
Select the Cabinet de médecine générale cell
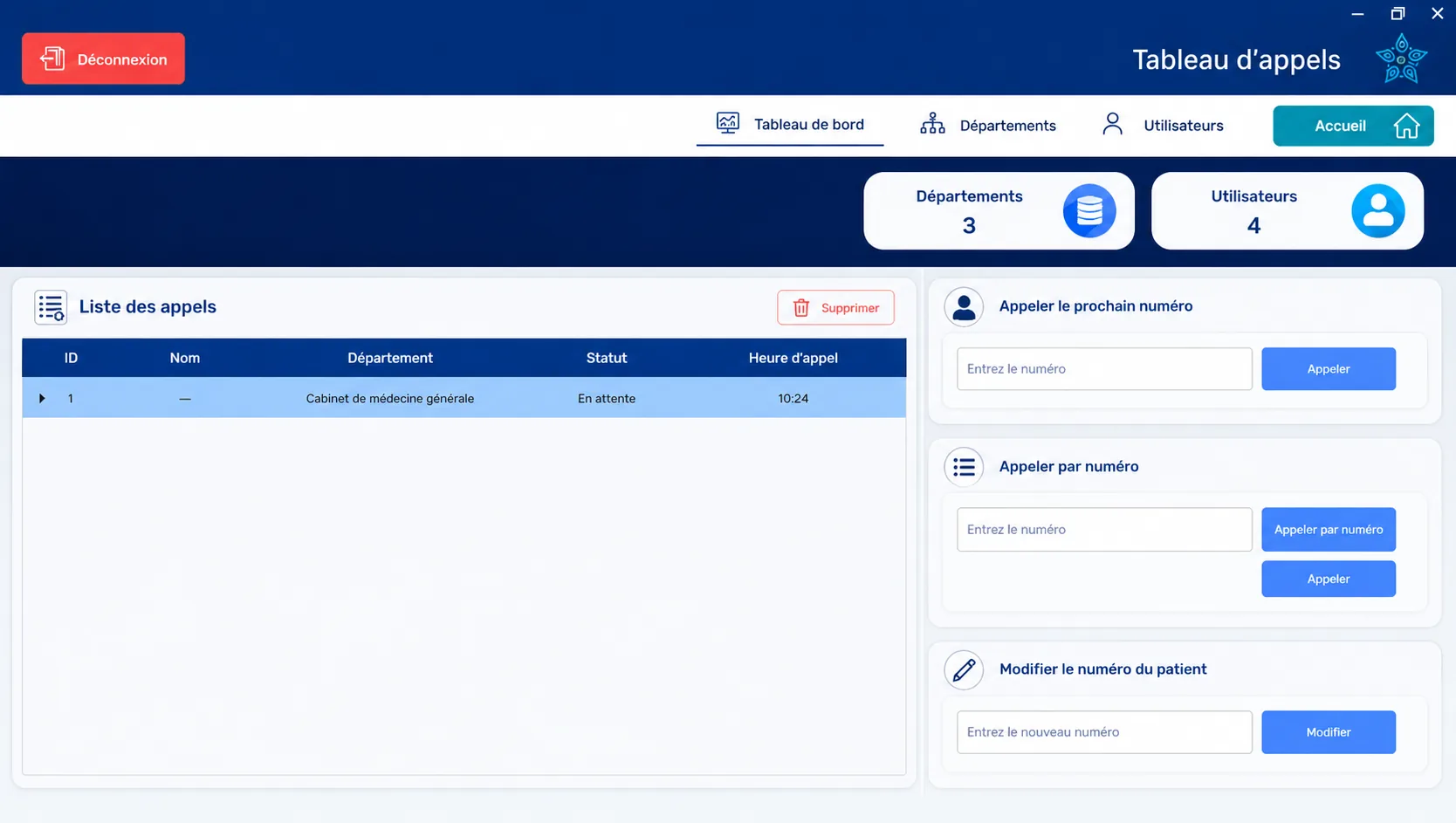tap(390, 398)
